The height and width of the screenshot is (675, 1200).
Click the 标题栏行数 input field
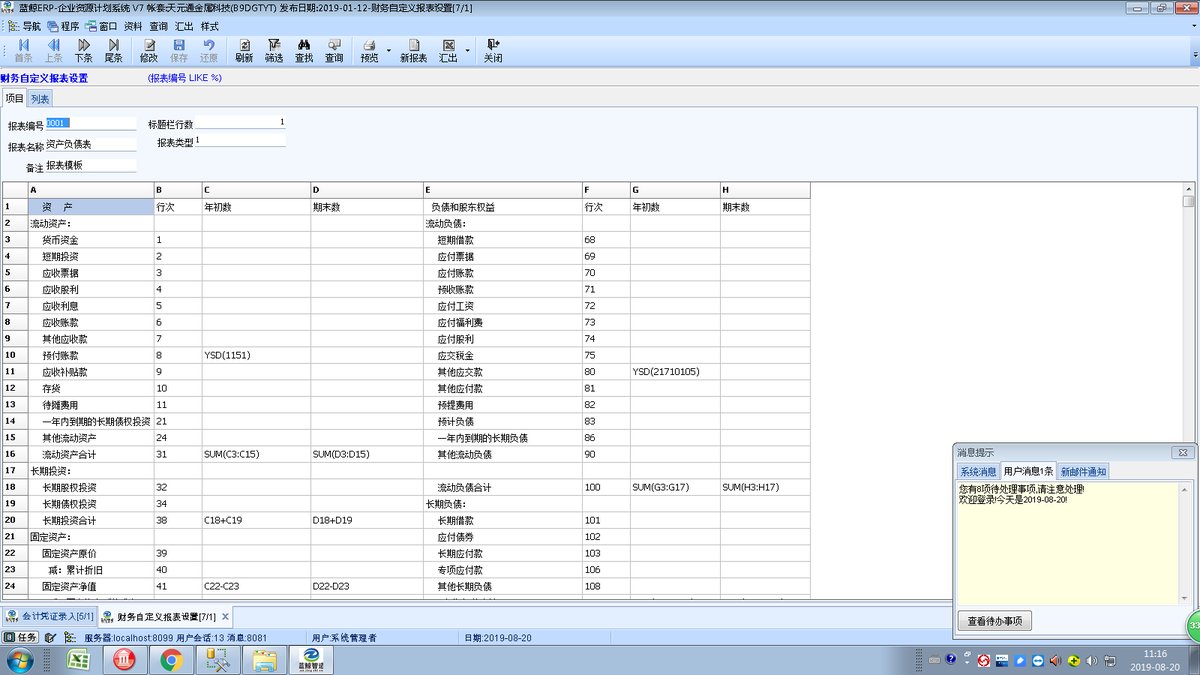click(x=241, y=123)
